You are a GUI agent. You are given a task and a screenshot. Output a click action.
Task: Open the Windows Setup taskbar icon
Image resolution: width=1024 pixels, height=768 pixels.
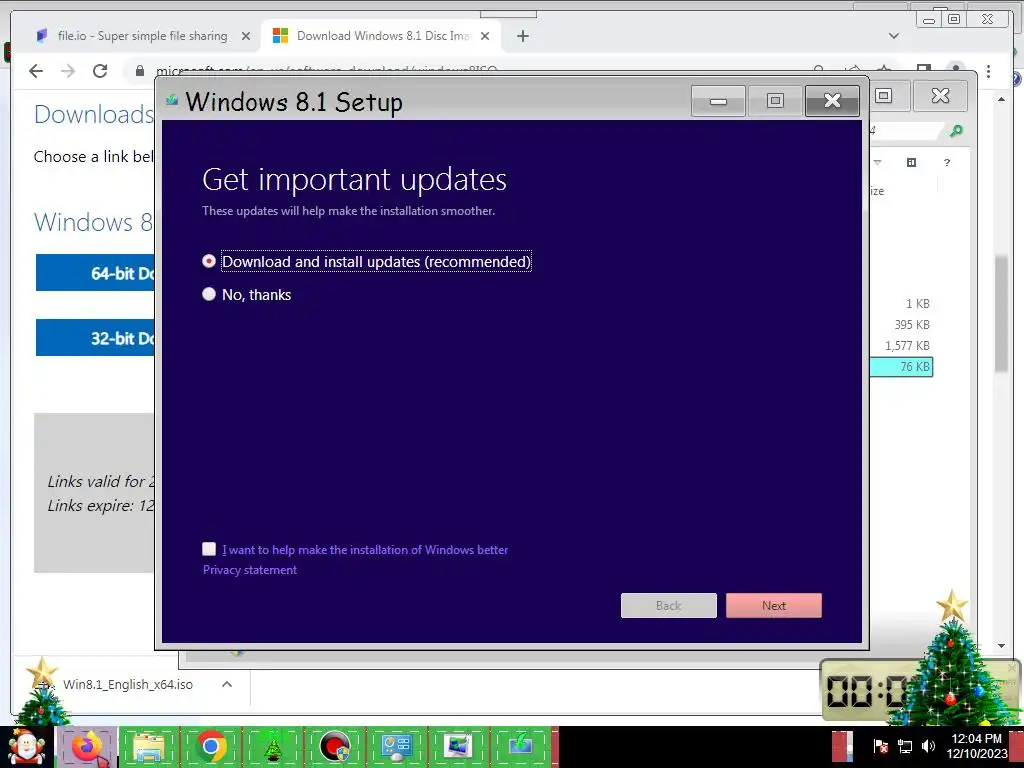[520, 747]
